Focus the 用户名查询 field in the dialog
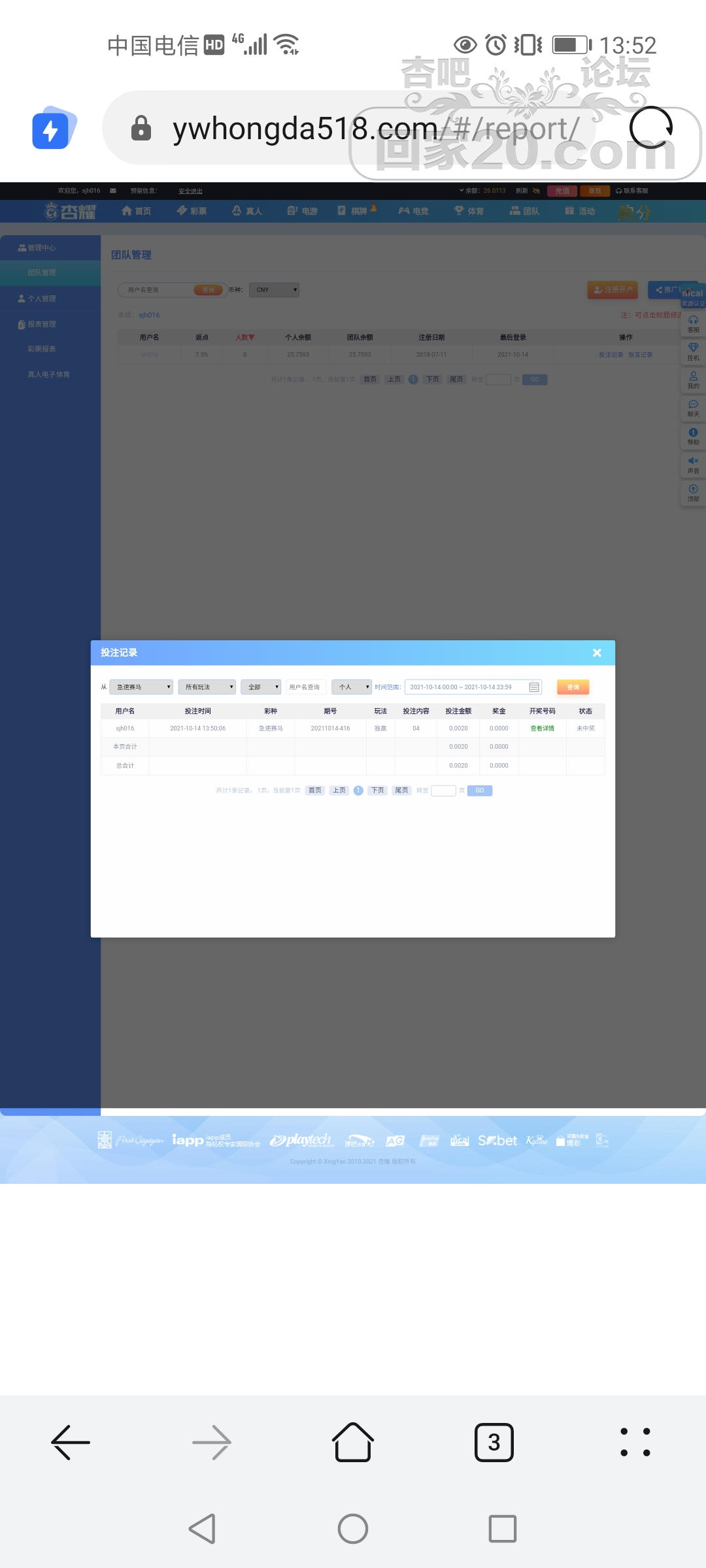The image size is (706, 1568). pyautogui.click(x=305, y=687)
